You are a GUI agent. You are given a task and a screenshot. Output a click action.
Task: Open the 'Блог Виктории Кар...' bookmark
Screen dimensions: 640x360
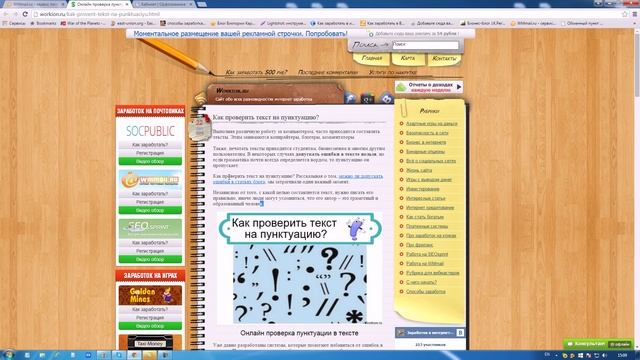click(x=232, y=23)
